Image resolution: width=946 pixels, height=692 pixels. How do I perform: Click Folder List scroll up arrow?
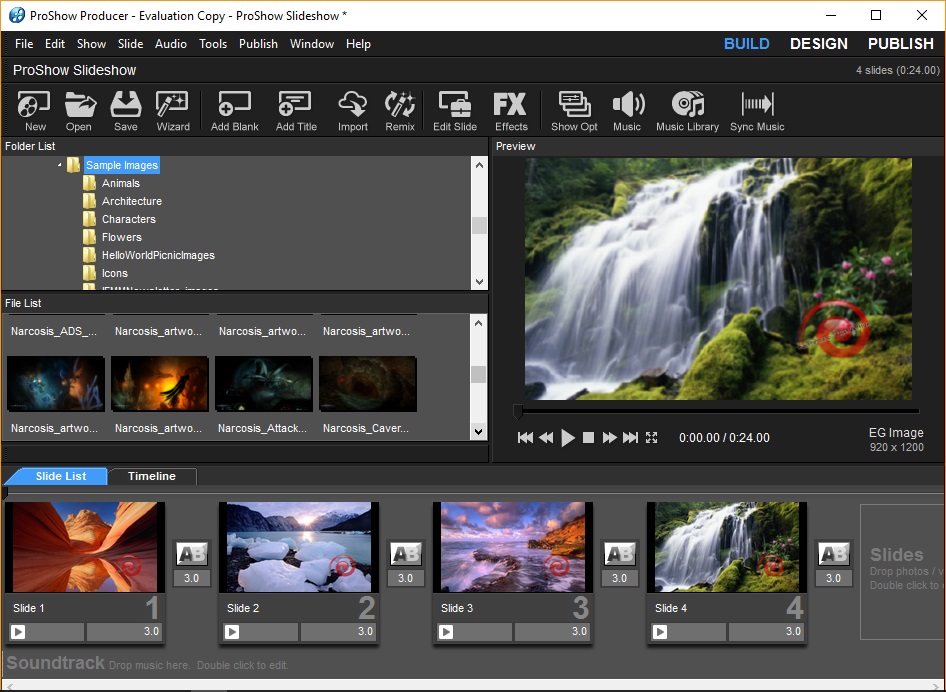pyautogui.click(x=479, y=165)
